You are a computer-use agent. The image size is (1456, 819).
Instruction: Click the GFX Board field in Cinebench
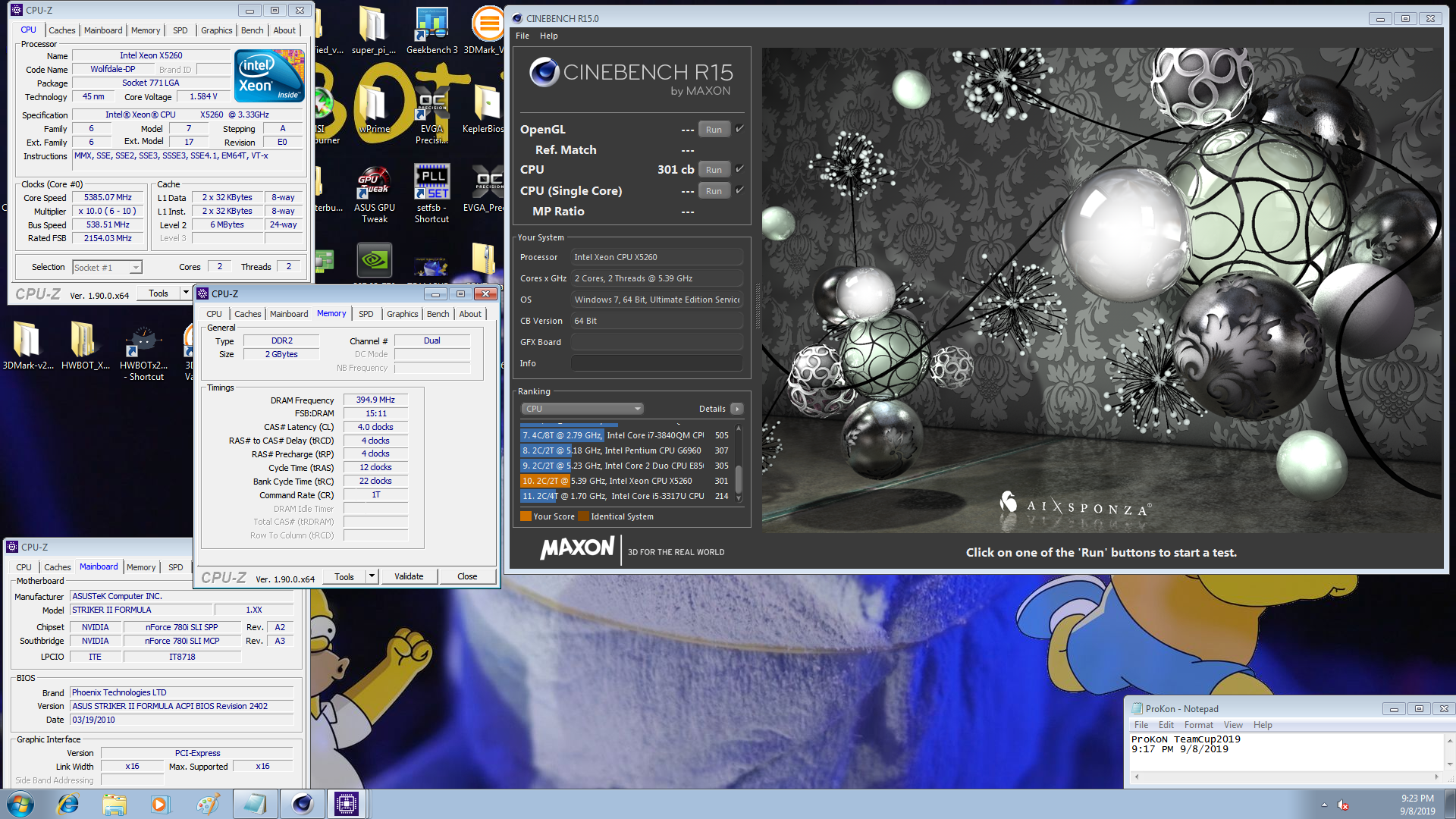point(657,342)
